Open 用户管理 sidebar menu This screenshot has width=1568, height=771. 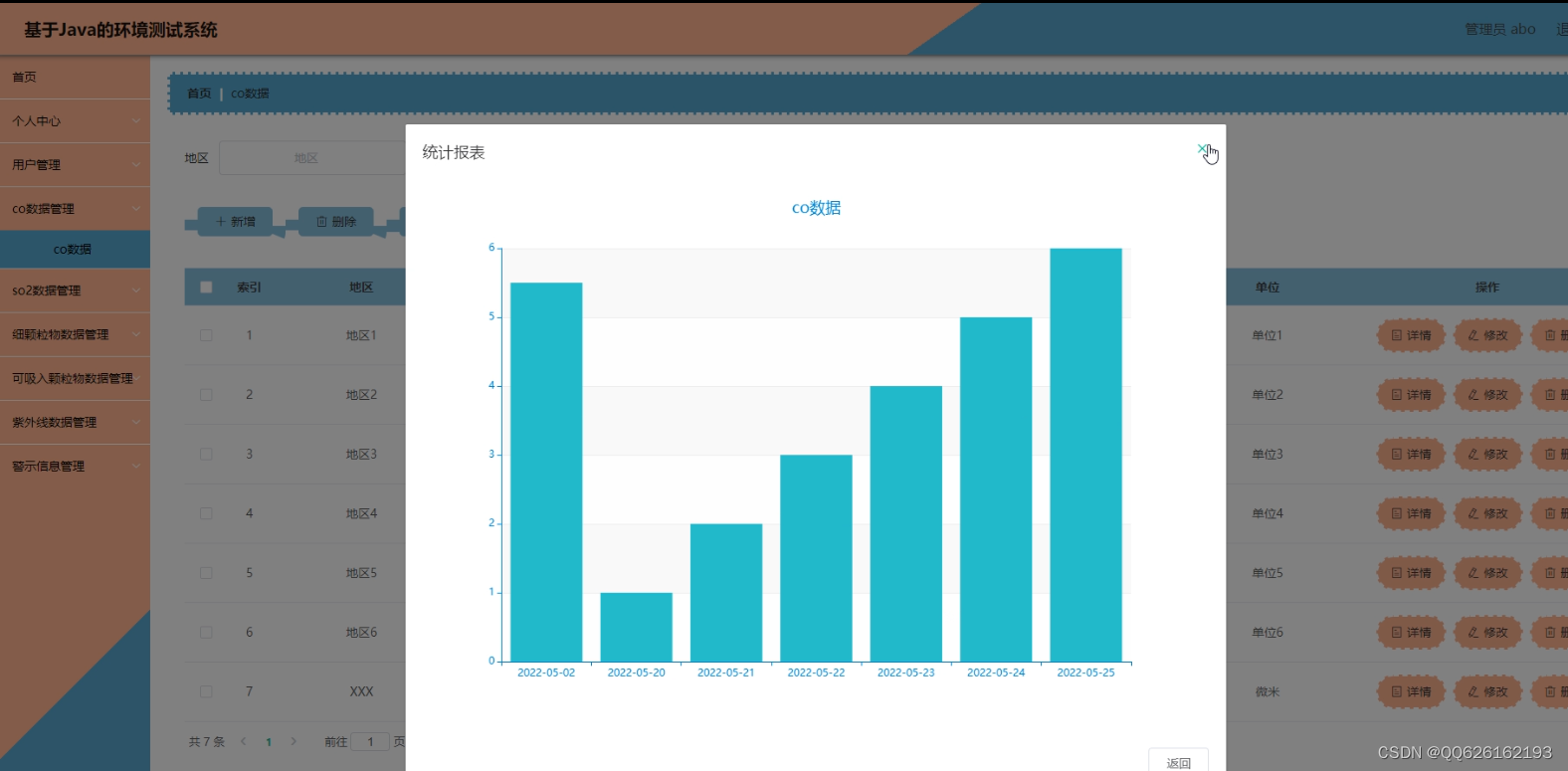click(x=75, y=165)
